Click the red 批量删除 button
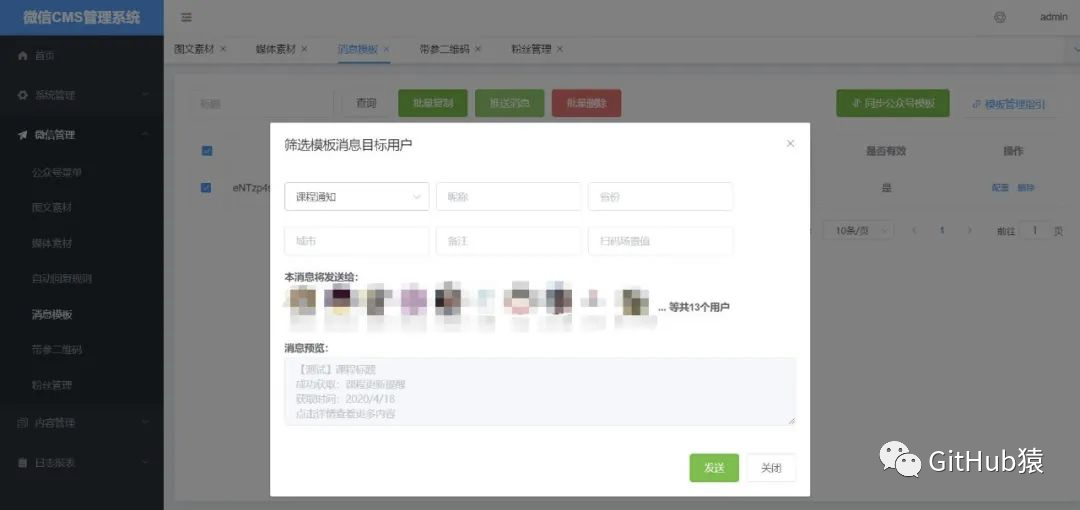 pyautogui.click(x=586, y=103)
